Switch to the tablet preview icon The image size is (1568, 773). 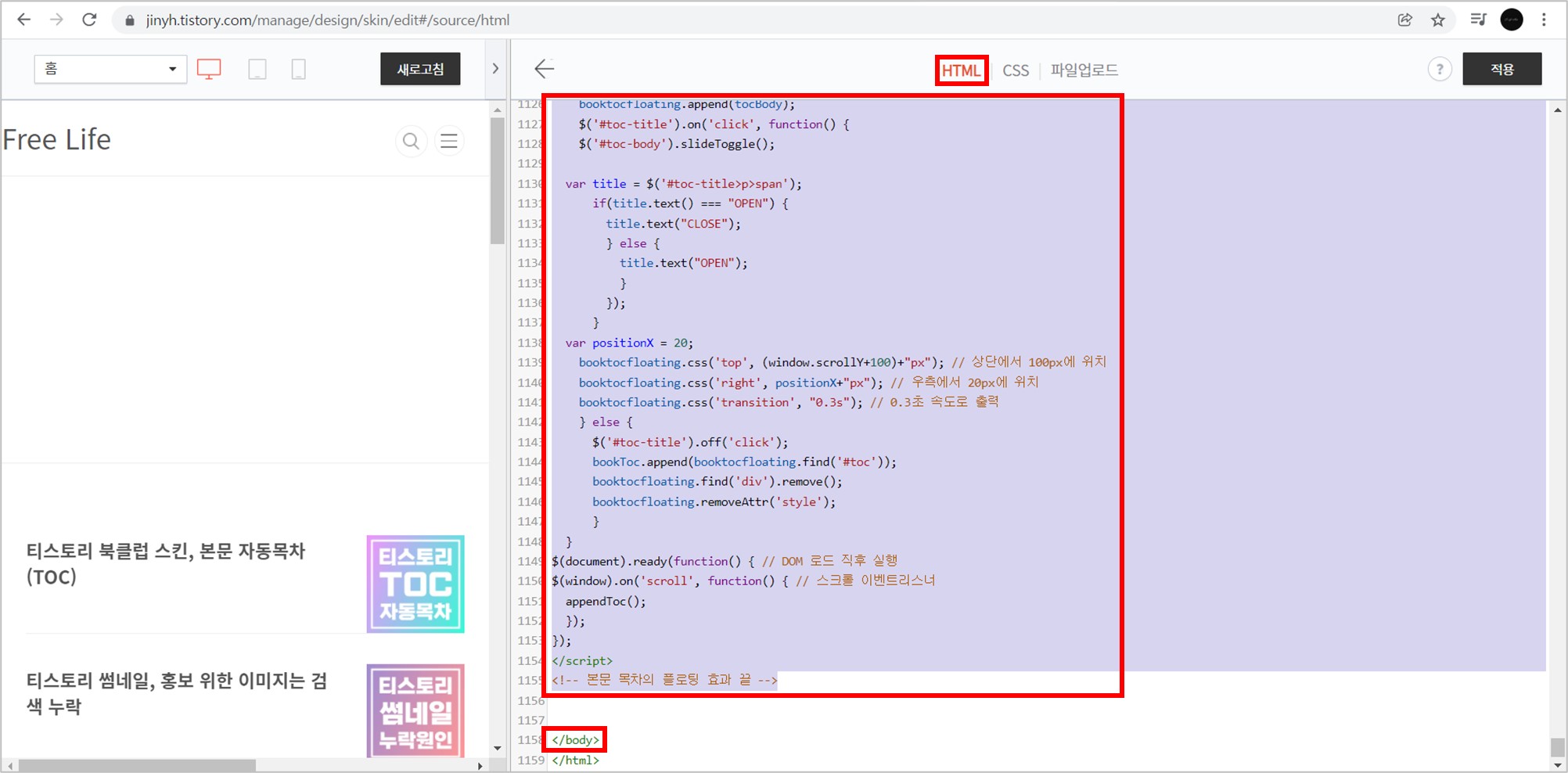(x=257, y=69)
